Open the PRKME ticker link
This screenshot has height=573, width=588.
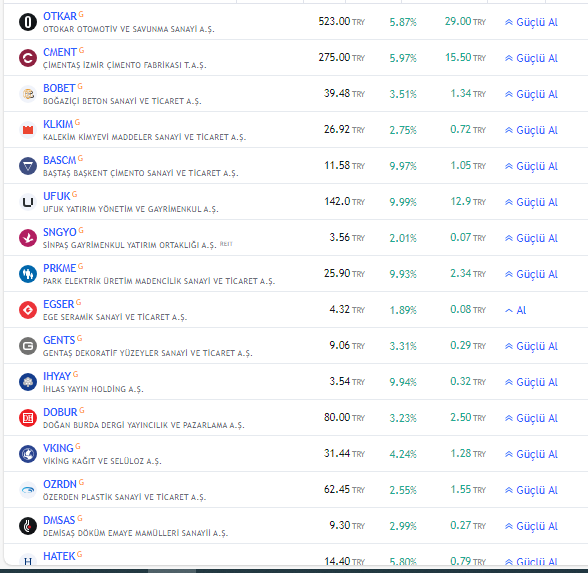coord(60,268)
